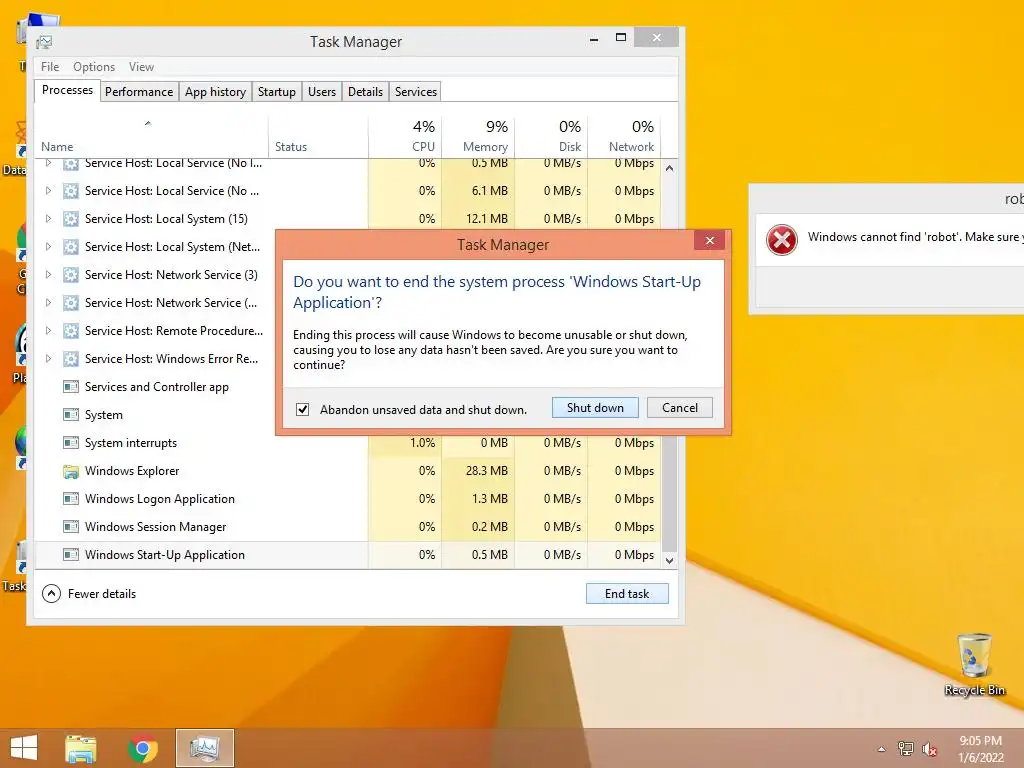Click the muted volume tray icon
This screenshot has width=1024, height=768.
[929, 749]
